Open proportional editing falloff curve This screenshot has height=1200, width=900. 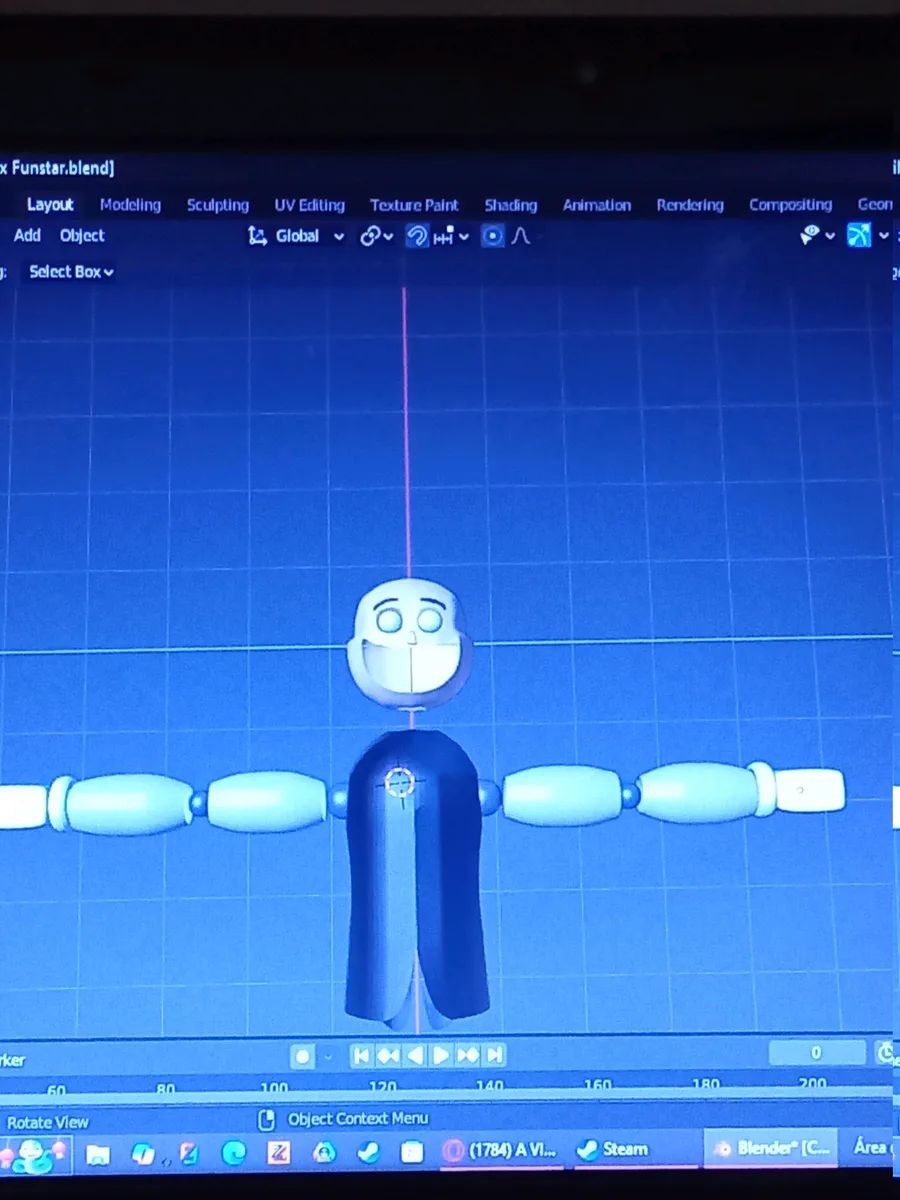point(520,236)
